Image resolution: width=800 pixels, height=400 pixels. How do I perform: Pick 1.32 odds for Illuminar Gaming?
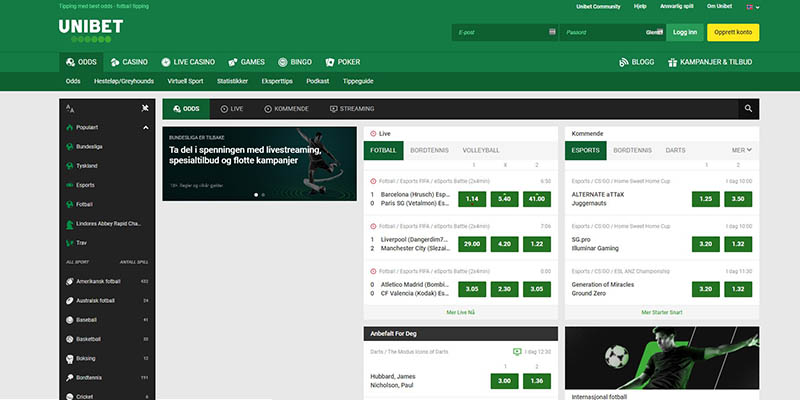tap(738, 244)
